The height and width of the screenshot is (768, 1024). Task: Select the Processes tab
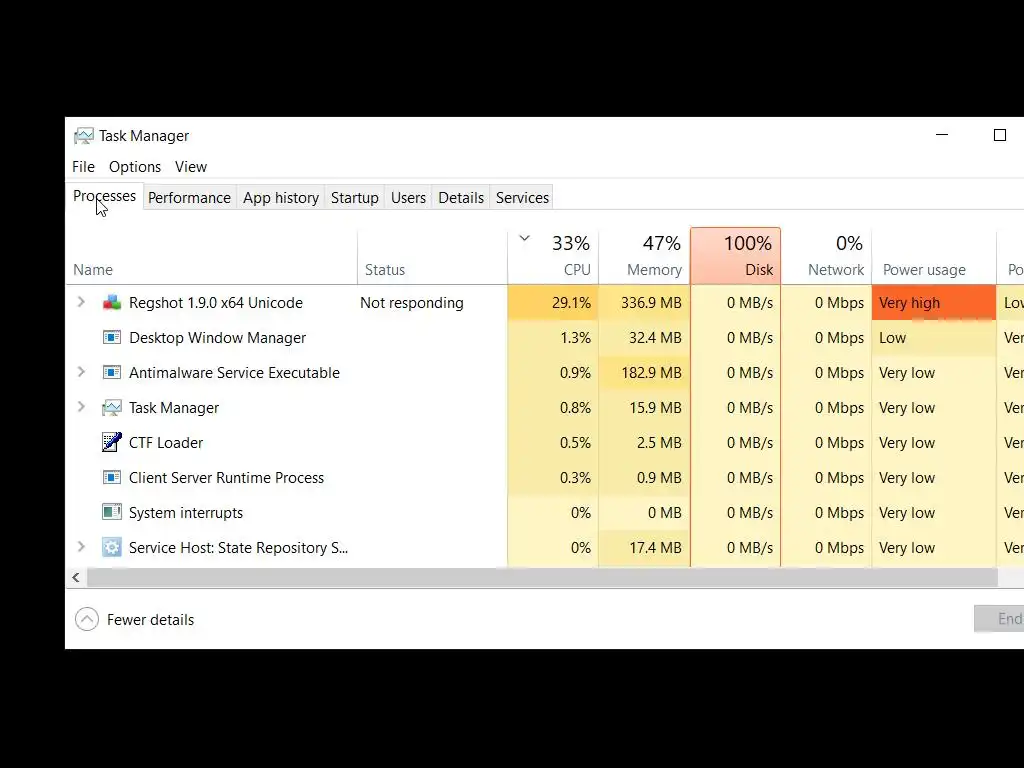point(104,196)
